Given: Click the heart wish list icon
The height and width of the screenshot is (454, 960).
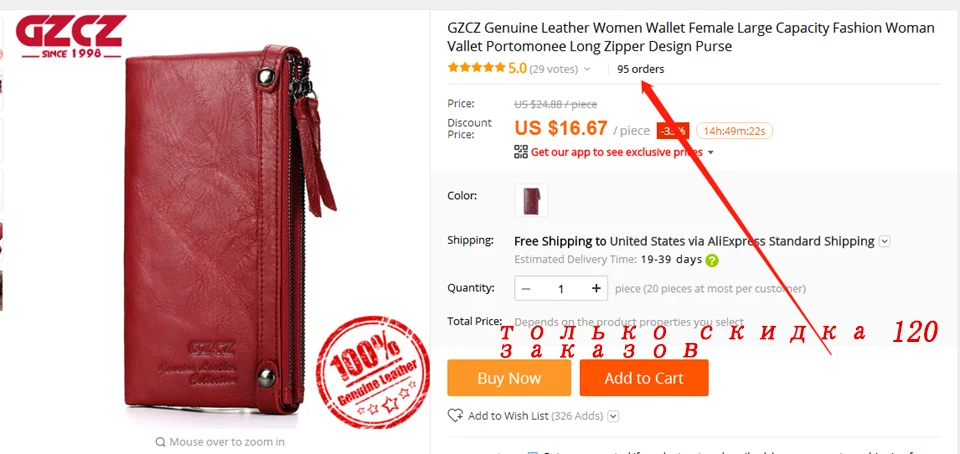Looking at the screenshot, I should [456, 416].
